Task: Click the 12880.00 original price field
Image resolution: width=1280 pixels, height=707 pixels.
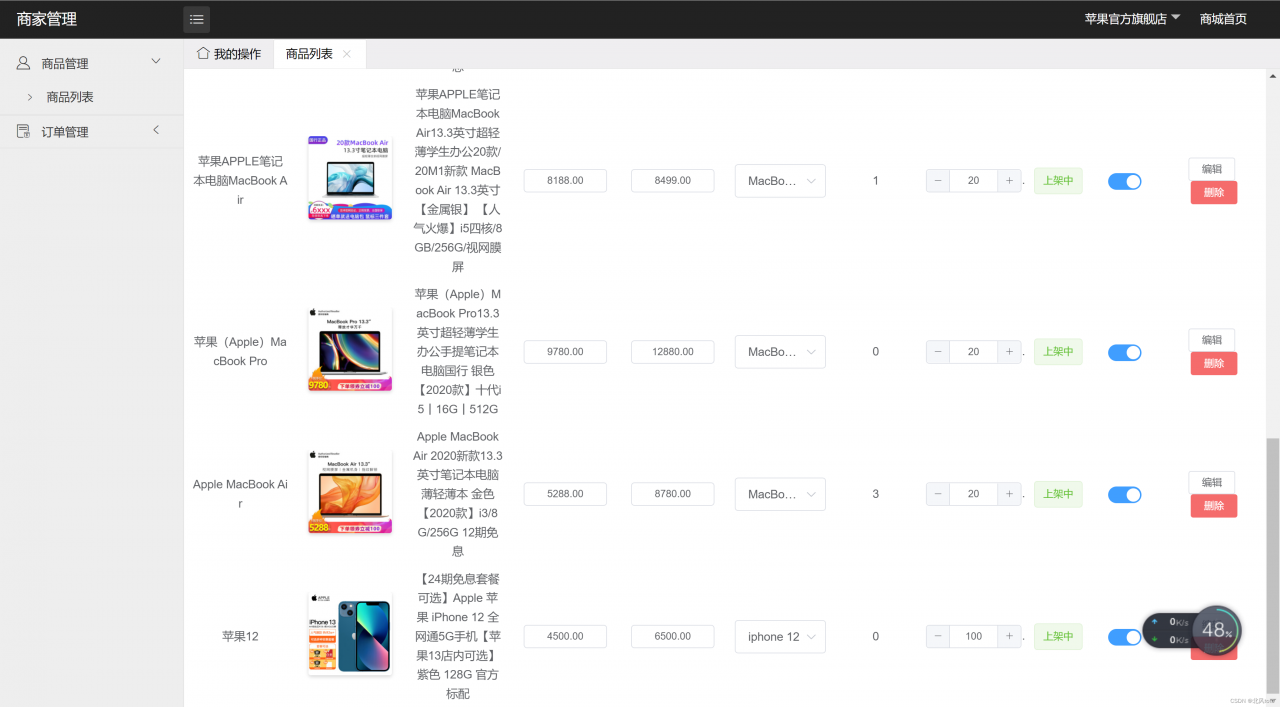Action: tap(673, 352)
